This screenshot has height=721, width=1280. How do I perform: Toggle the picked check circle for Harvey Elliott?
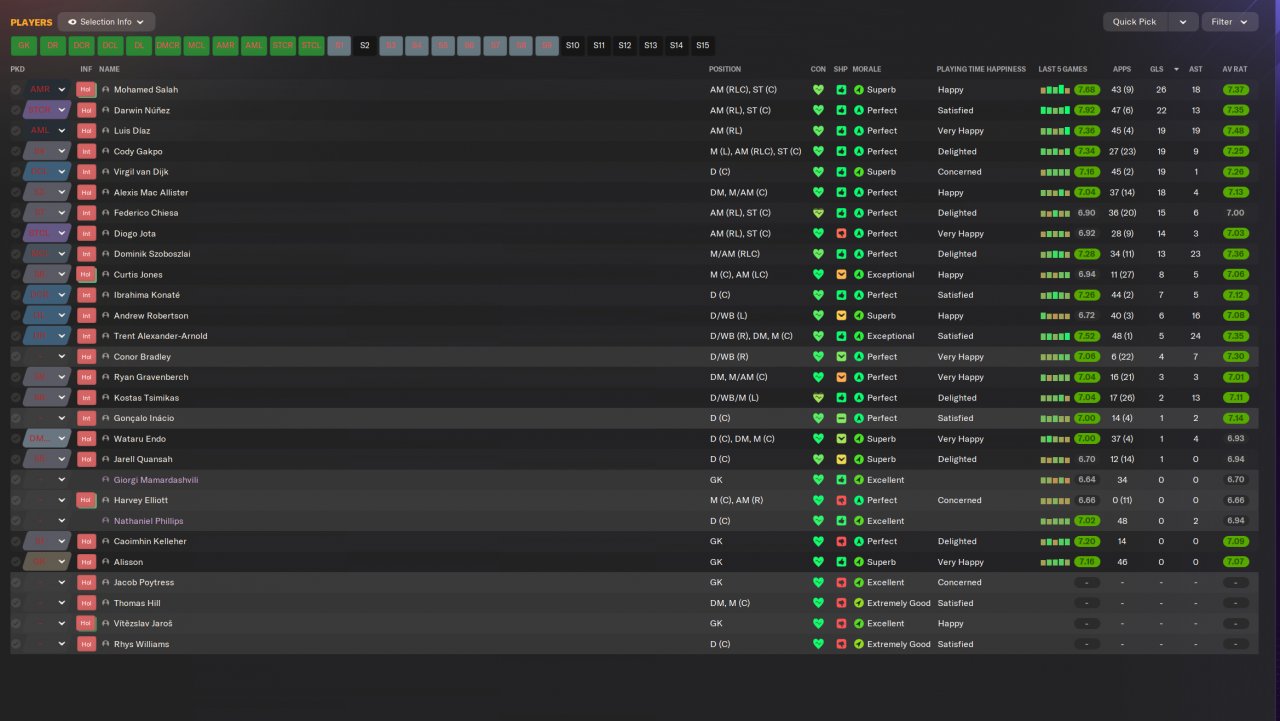click(x=16, y=500)
